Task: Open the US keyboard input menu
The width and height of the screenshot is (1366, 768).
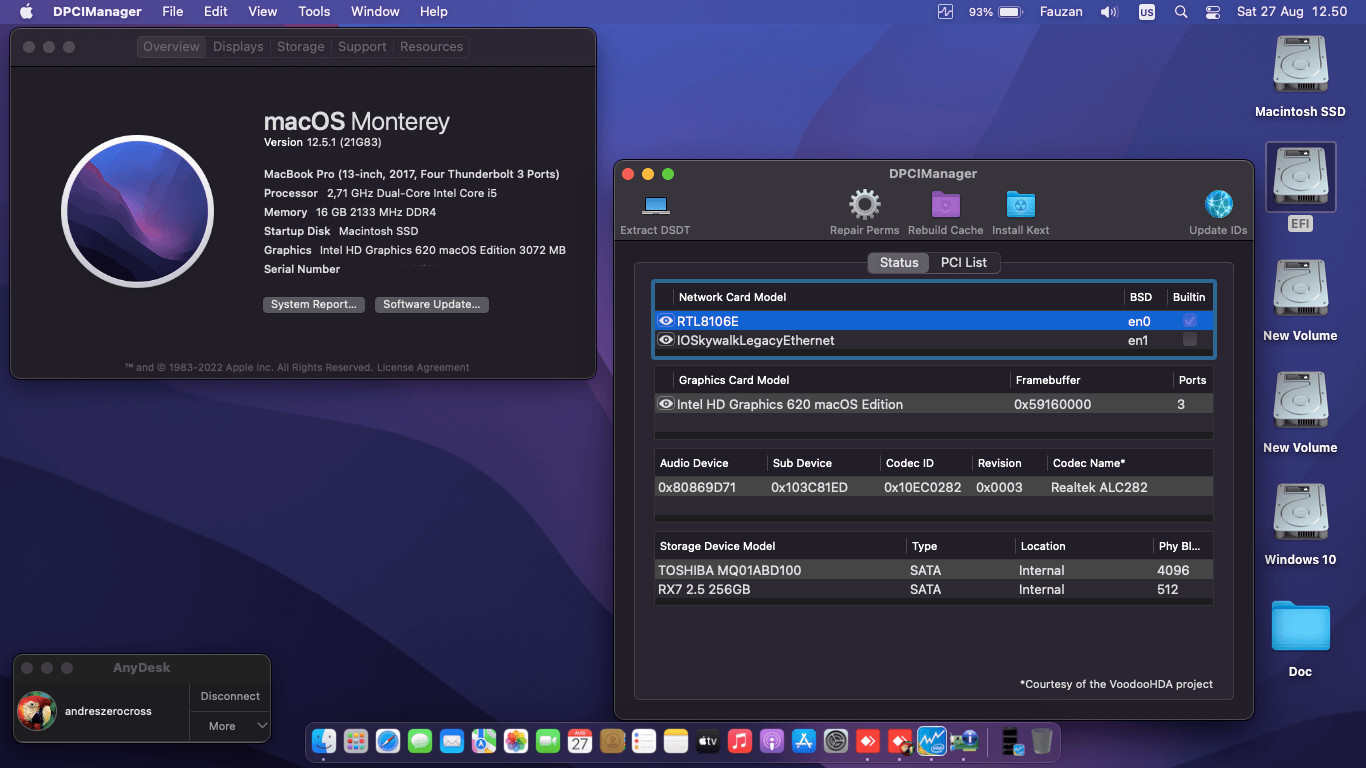Action: pos(1147,12)
